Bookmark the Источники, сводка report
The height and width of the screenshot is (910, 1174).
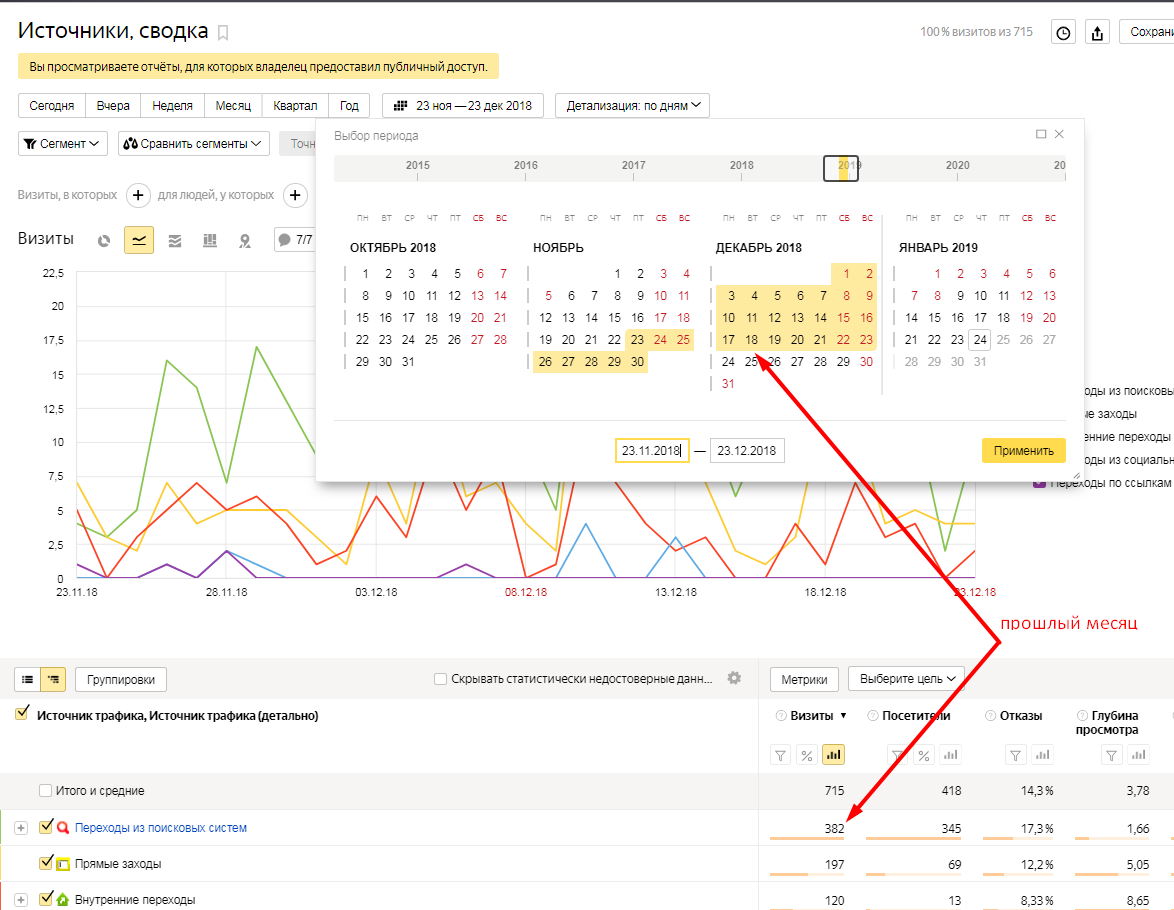click(223, 32)
